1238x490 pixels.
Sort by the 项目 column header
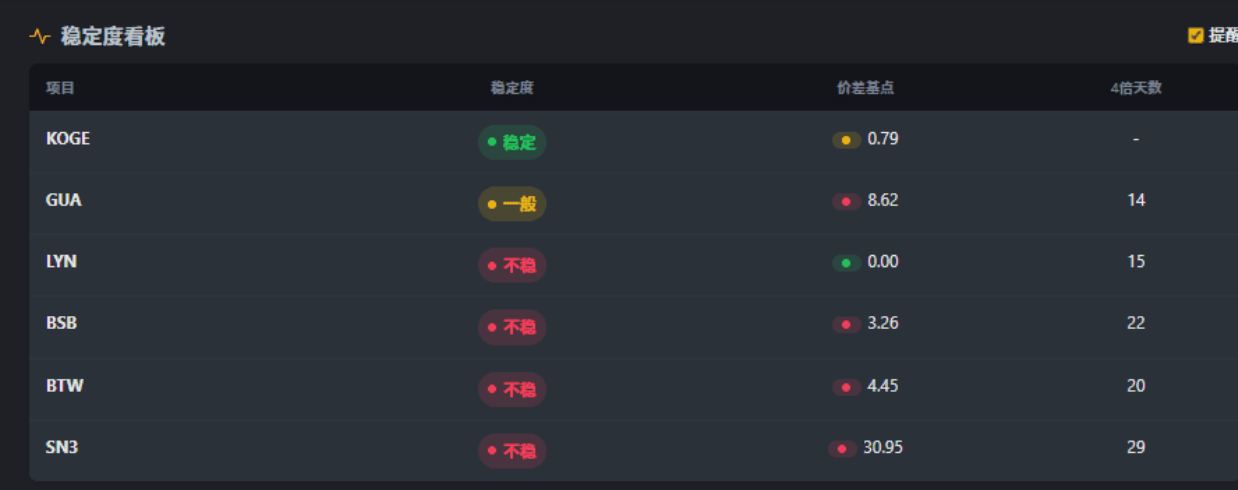(60, 88)
